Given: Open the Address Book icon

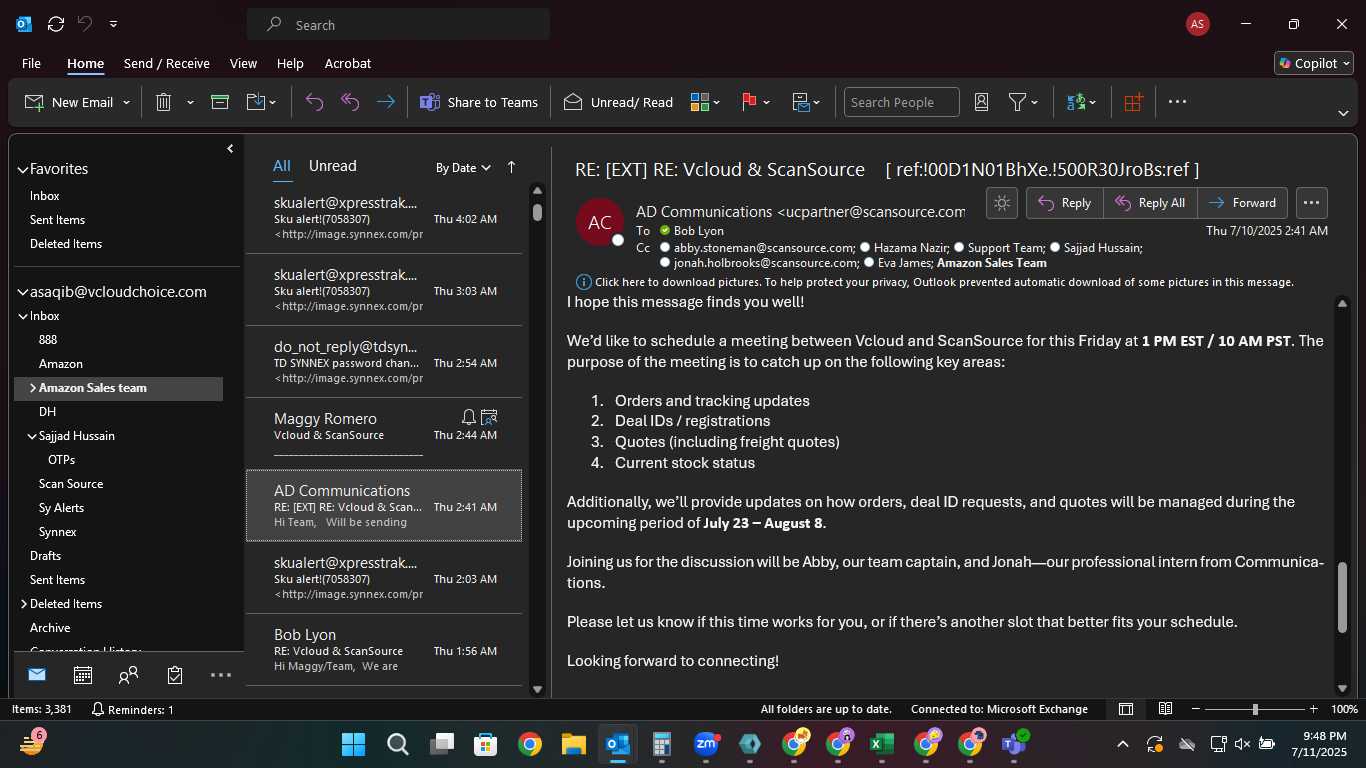Looking at the screenshot, I should (x=981, y=102).
